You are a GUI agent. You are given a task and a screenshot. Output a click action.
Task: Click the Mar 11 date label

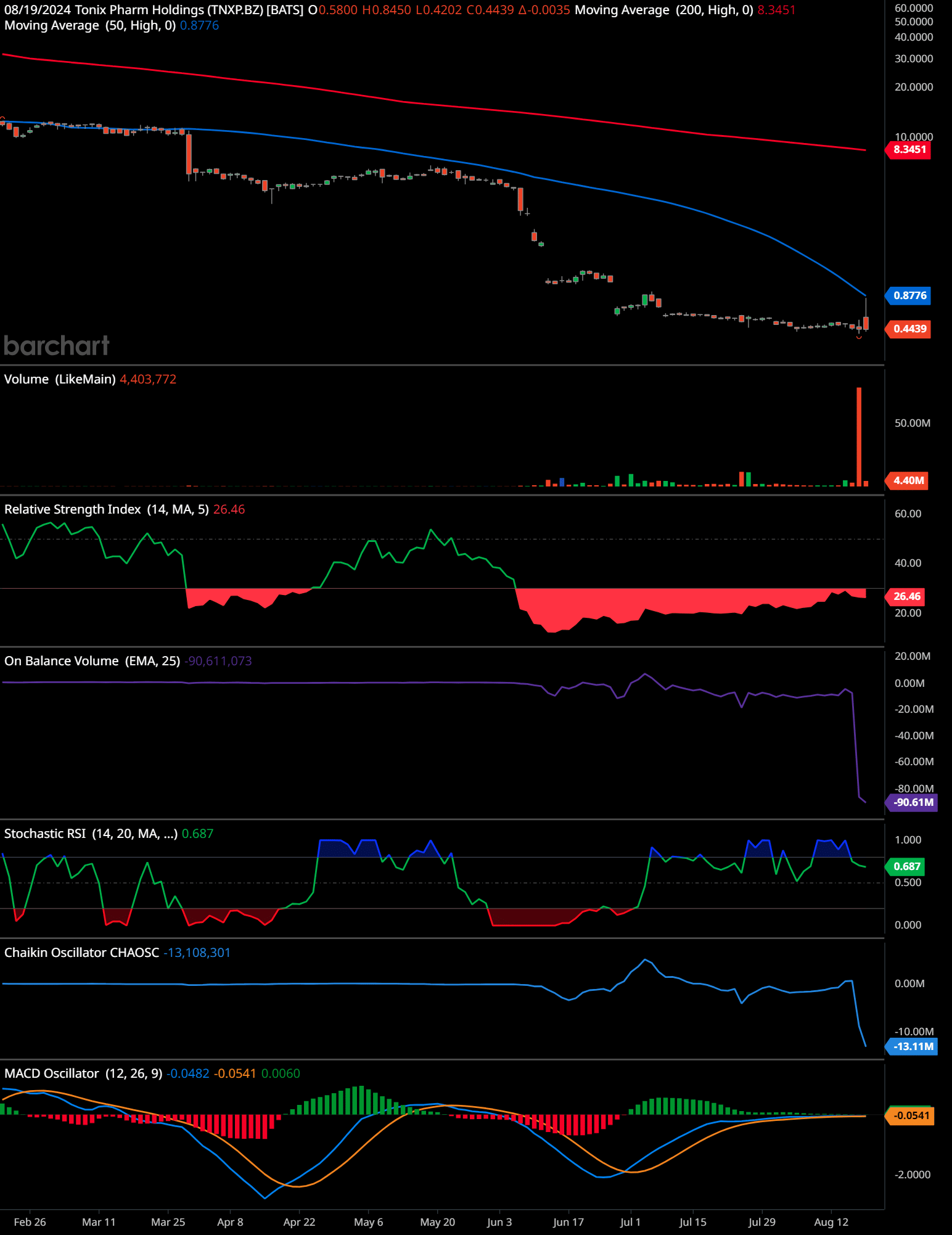pos(99,1222)
